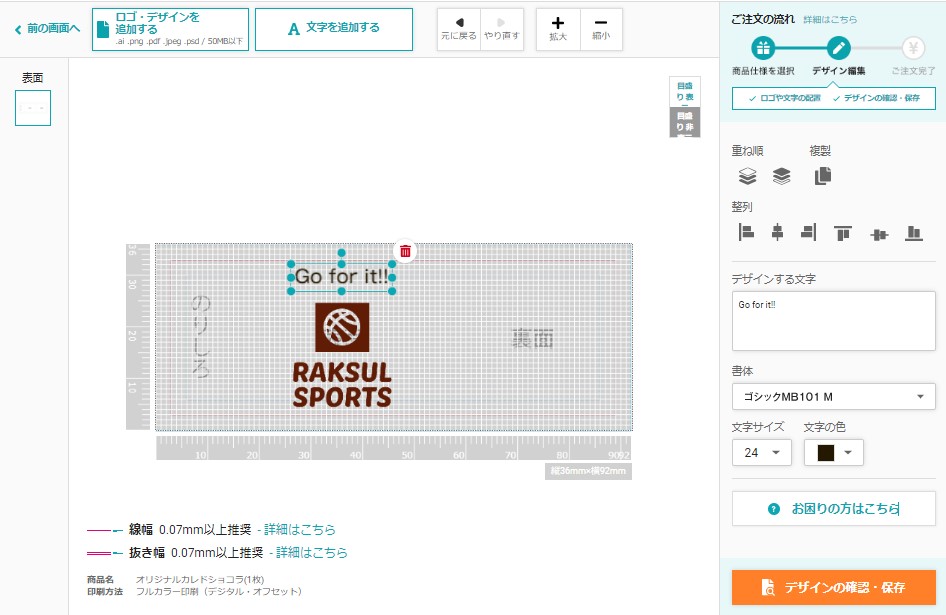Open 抜き幅 詳細はこちら link

tap(311, 552)
